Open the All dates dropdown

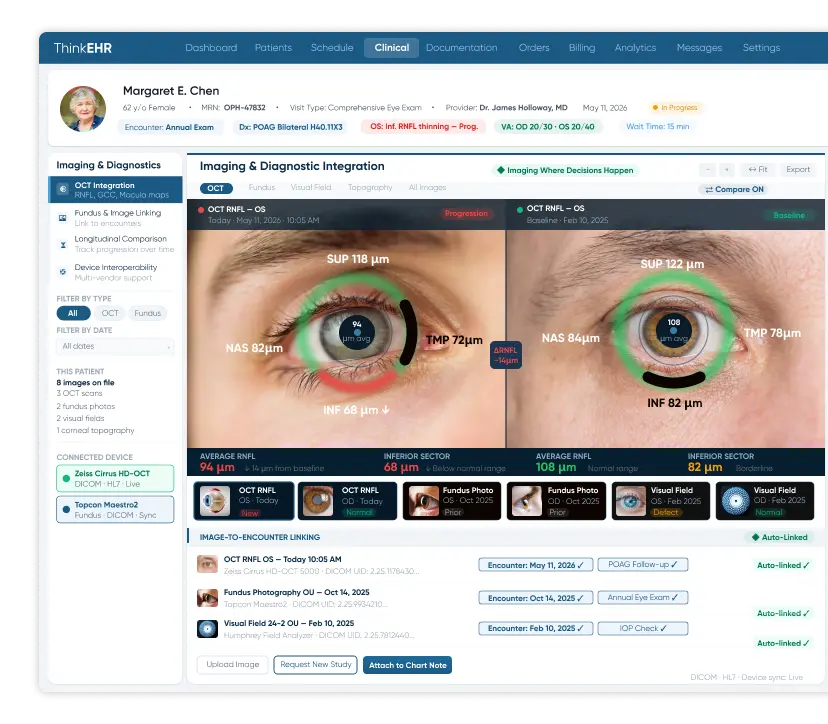coord(115,346)
